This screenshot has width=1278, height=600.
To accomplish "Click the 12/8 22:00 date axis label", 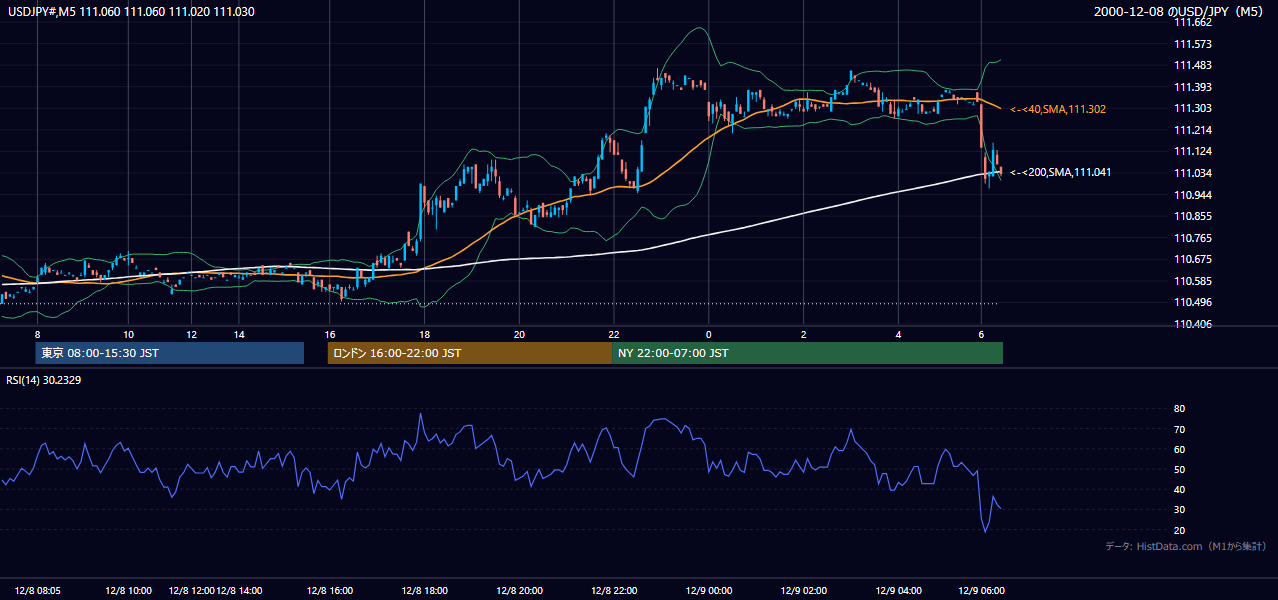I will click(x=614, y=590).
